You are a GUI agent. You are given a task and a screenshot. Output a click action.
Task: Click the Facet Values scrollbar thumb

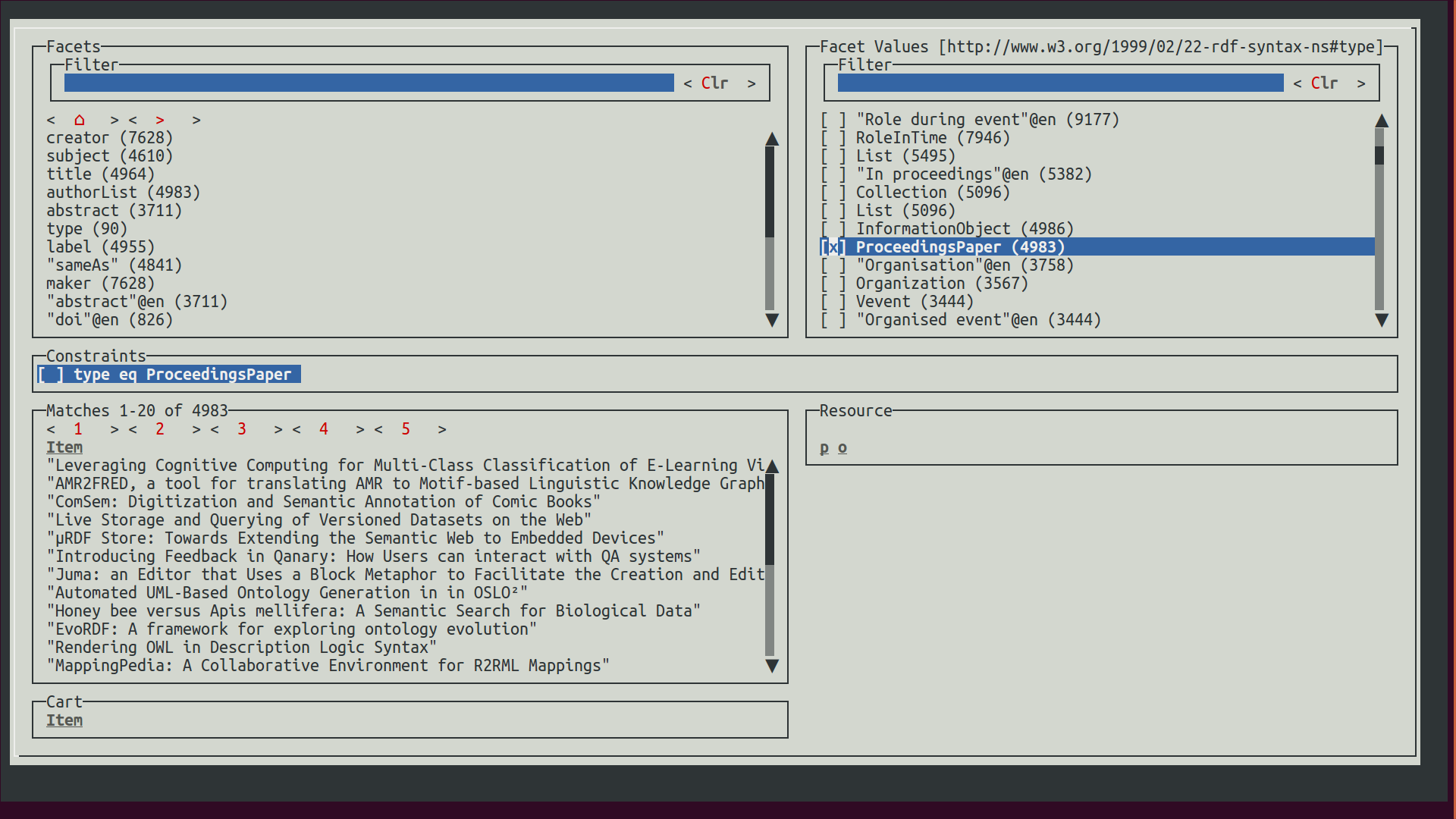1379,155
